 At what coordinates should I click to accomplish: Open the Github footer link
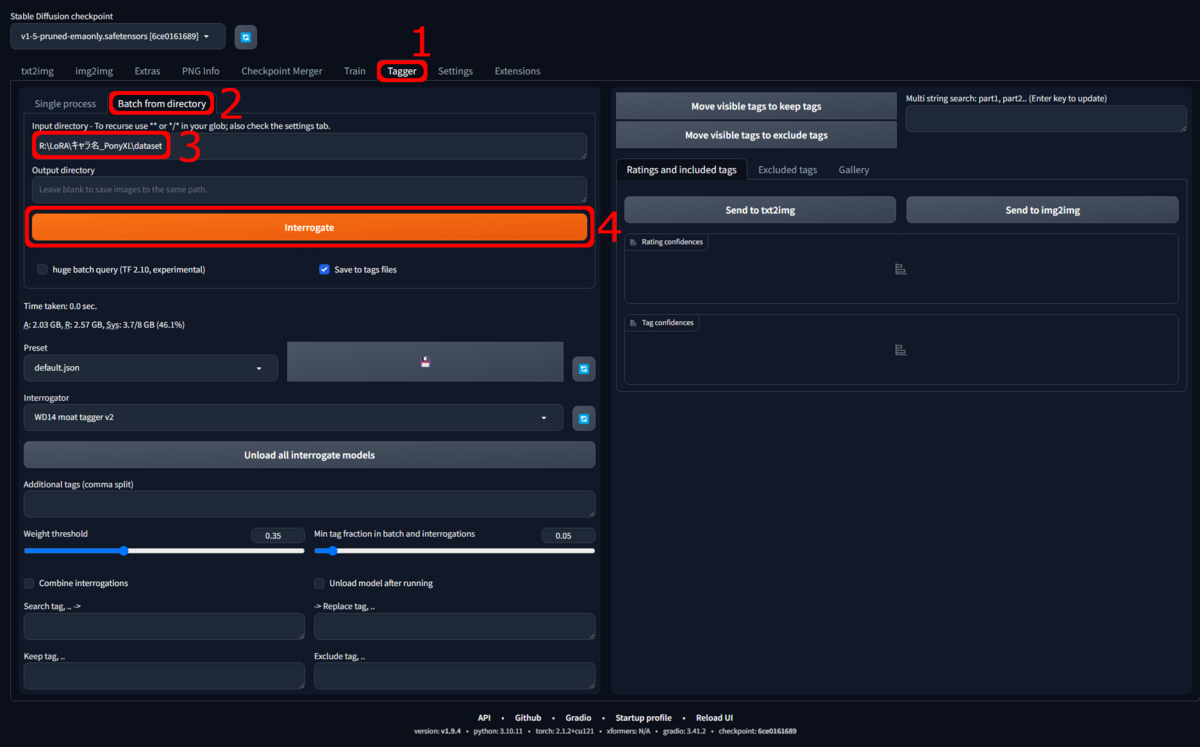coord(528,718)
